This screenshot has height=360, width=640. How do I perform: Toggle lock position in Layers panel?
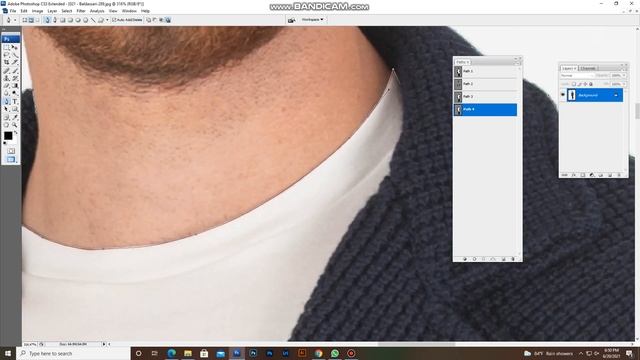[585, 84]
